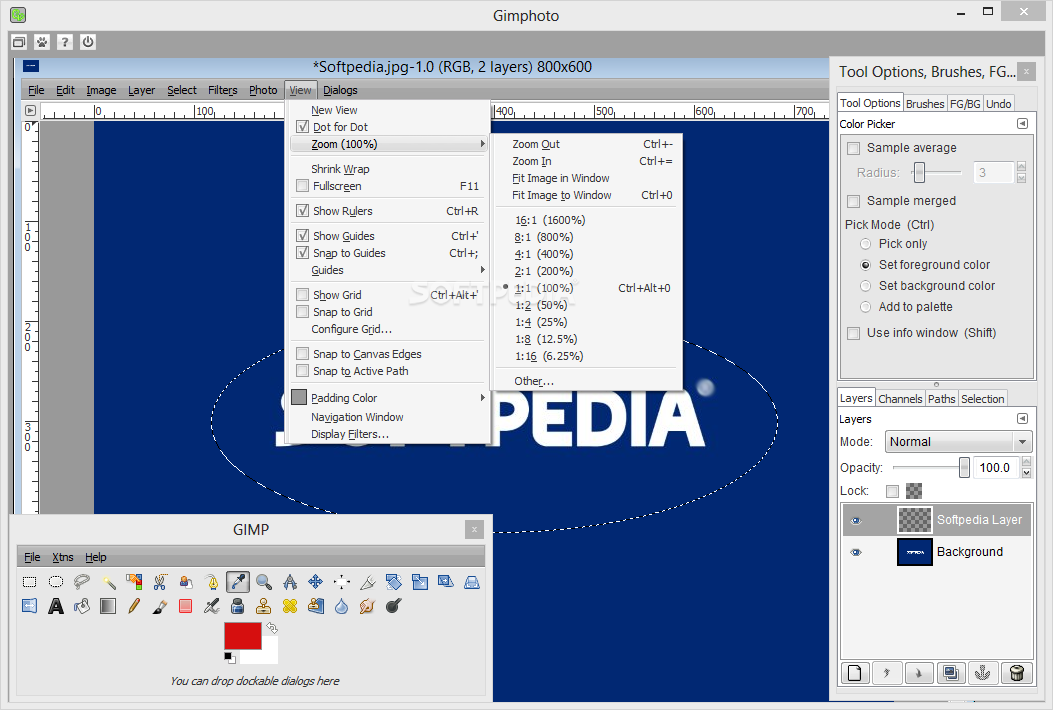
Task: Select the Move tool
Action: pyautogui.click(x=316, y=582)
